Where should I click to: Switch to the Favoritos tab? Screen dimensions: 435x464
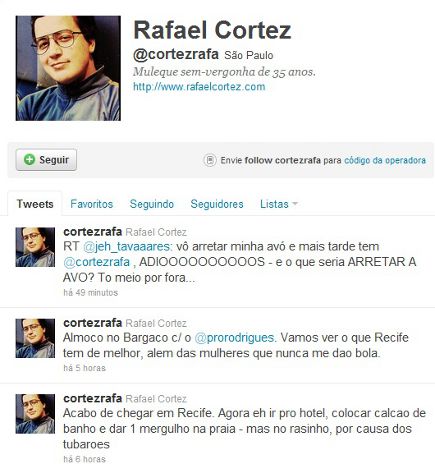pos(92,204)
